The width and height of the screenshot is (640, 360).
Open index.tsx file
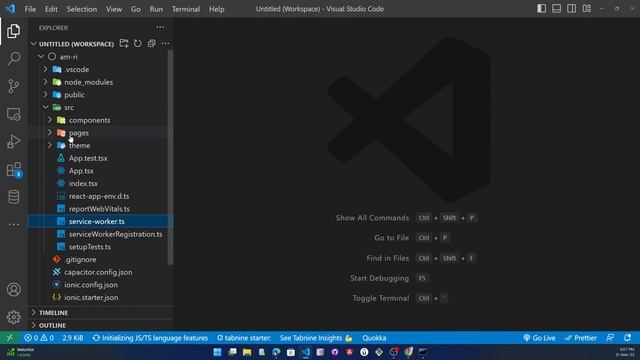(x=83, y=183)
